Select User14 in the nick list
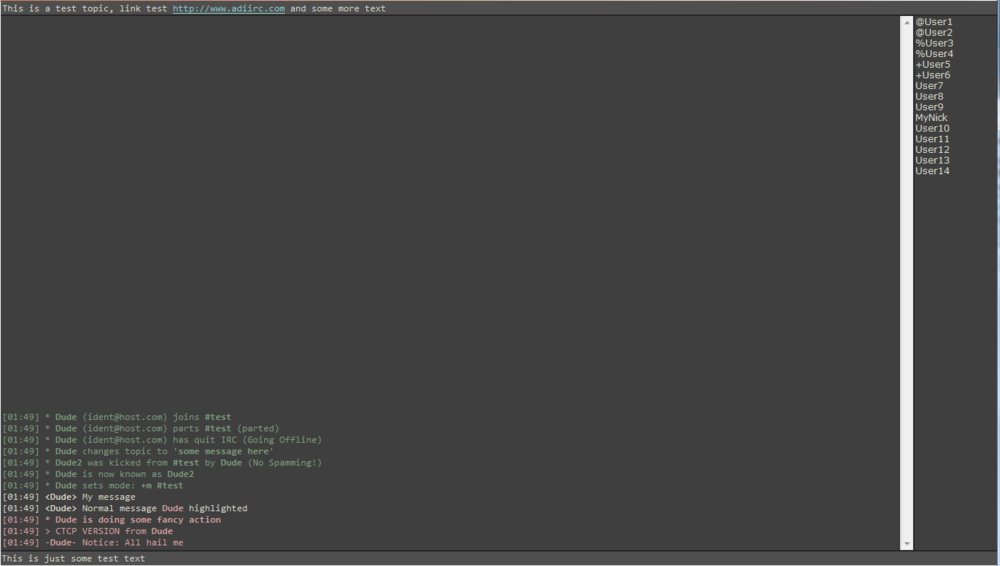1000x566 pixels. click(932, 171)
